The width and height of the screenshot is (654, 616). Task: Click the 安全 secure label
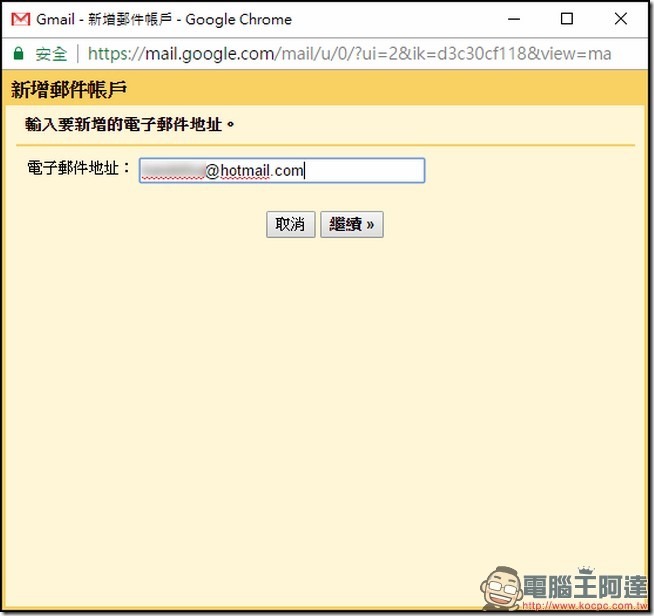[x=51, y=54]
